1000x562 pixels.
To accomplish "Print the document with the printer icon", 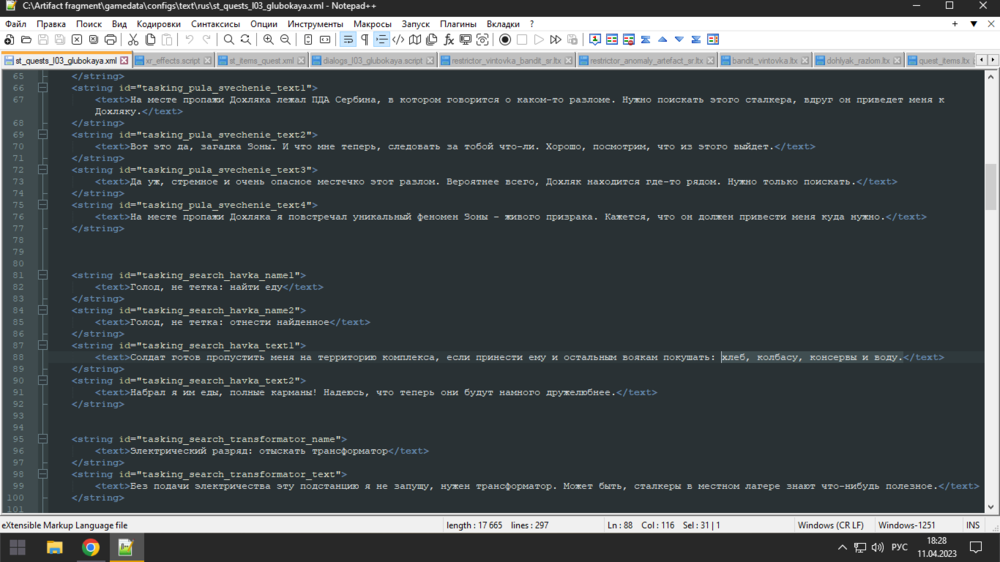I will click(110, 40).
